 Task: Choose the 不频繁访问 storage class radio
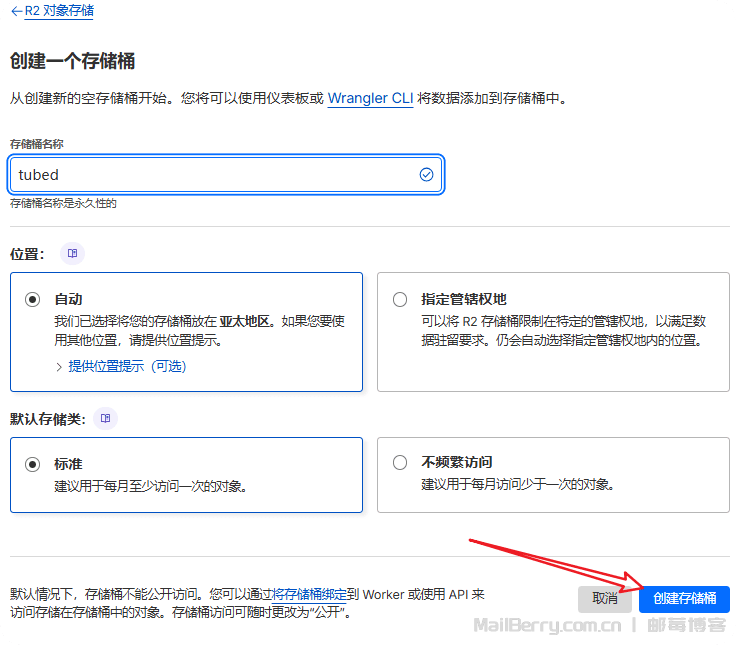click(400, 463)
